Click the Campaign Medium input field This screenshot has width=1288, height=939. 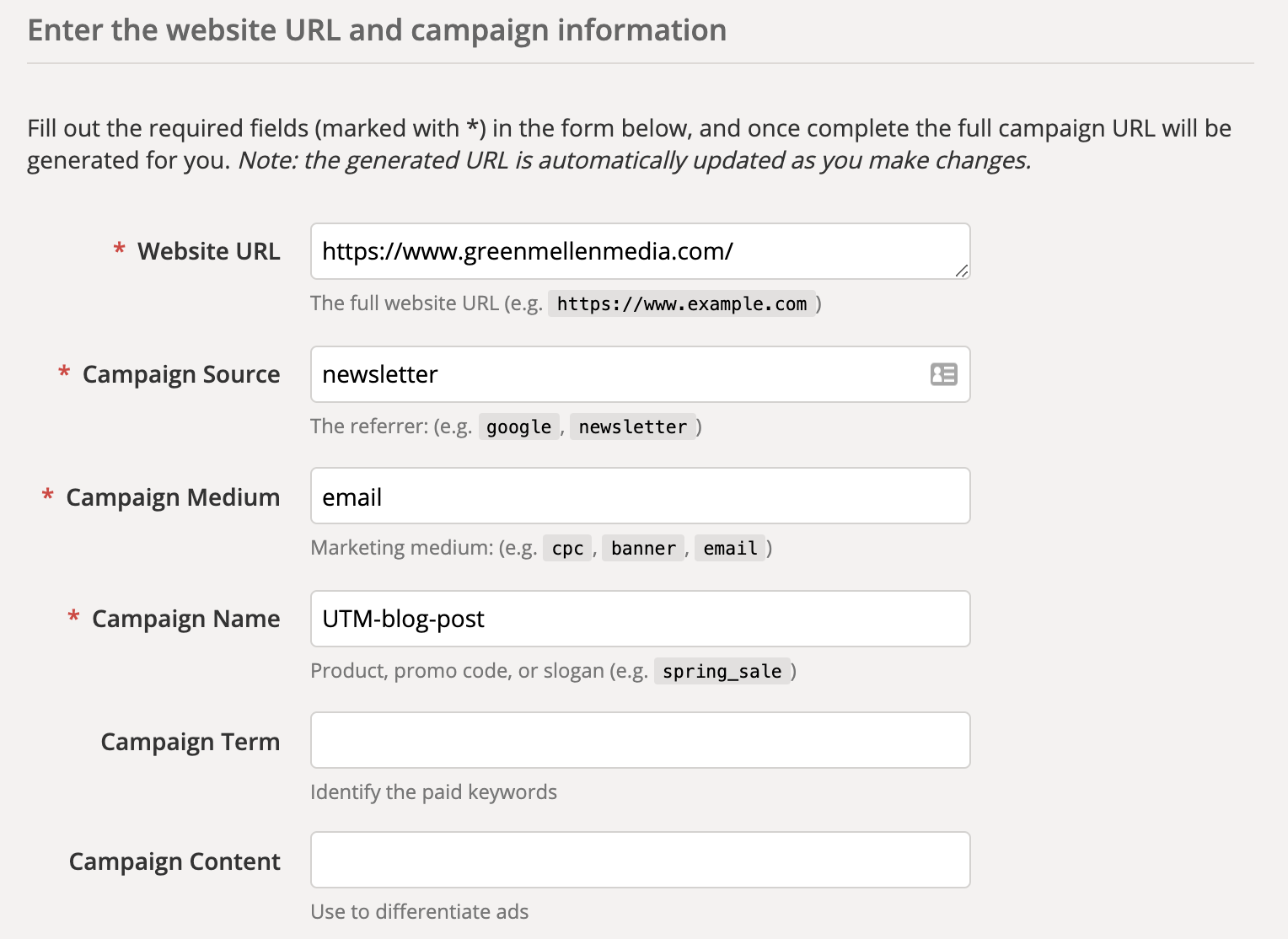tap(641, 496)
